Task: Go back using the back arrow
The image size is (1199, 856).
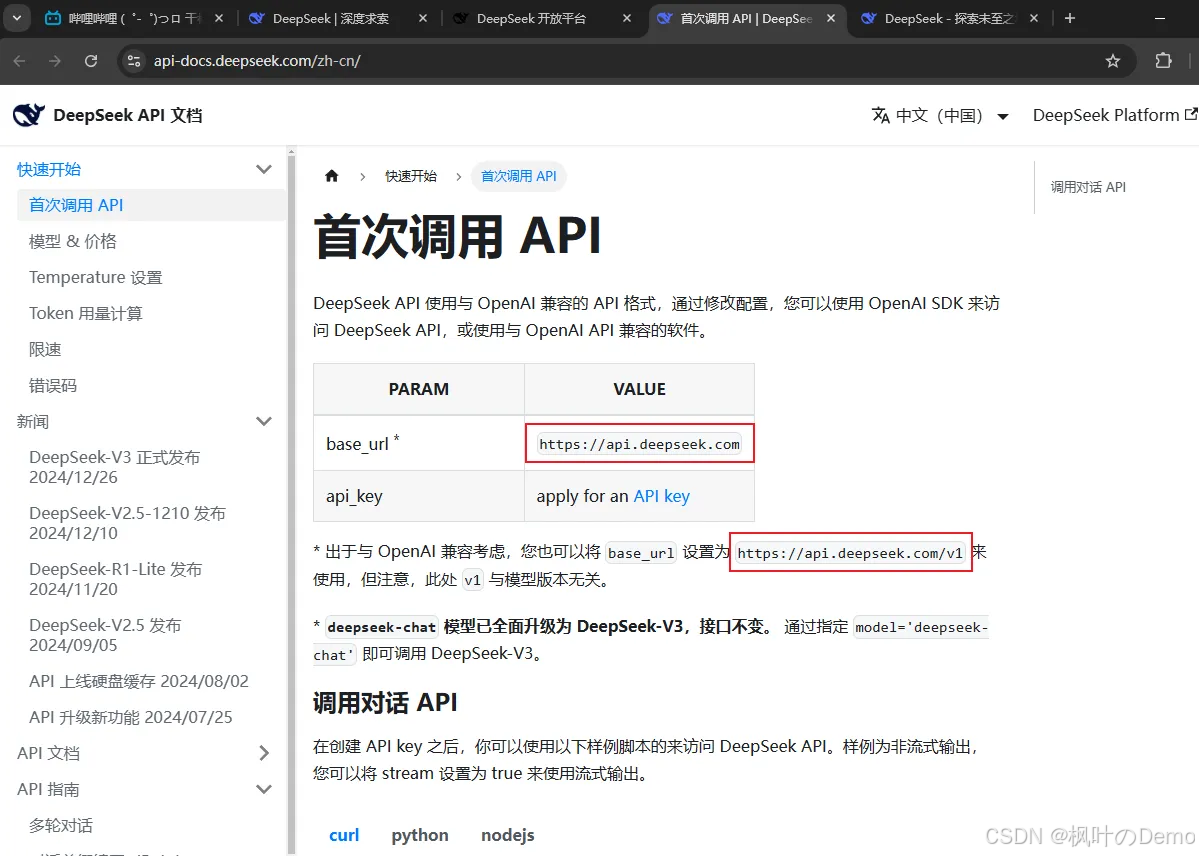Action: click(20, 60)
